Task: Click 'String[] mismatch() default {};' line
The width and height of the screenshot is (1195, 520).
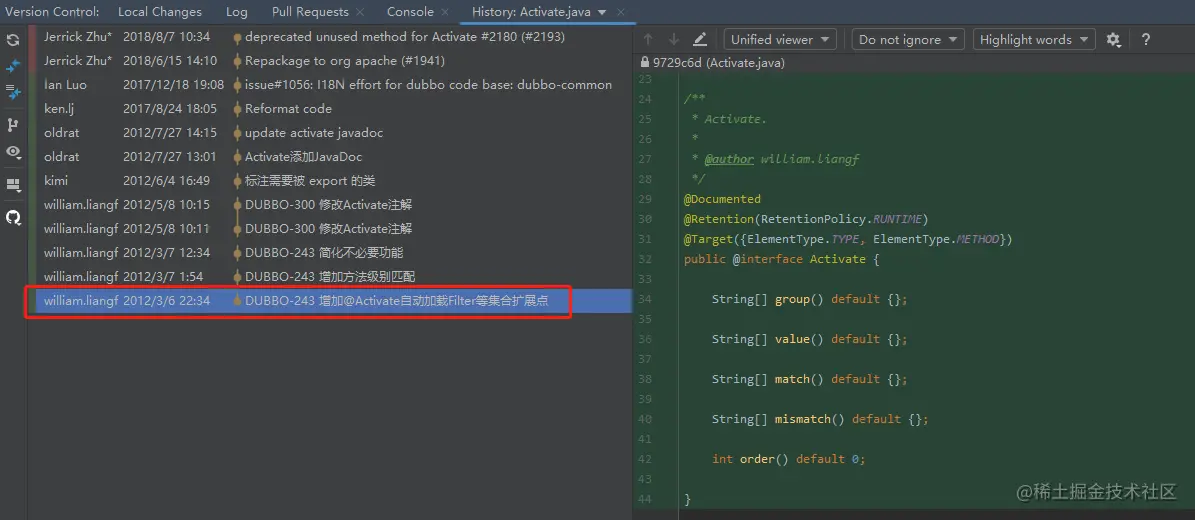Action: [820, 419]
